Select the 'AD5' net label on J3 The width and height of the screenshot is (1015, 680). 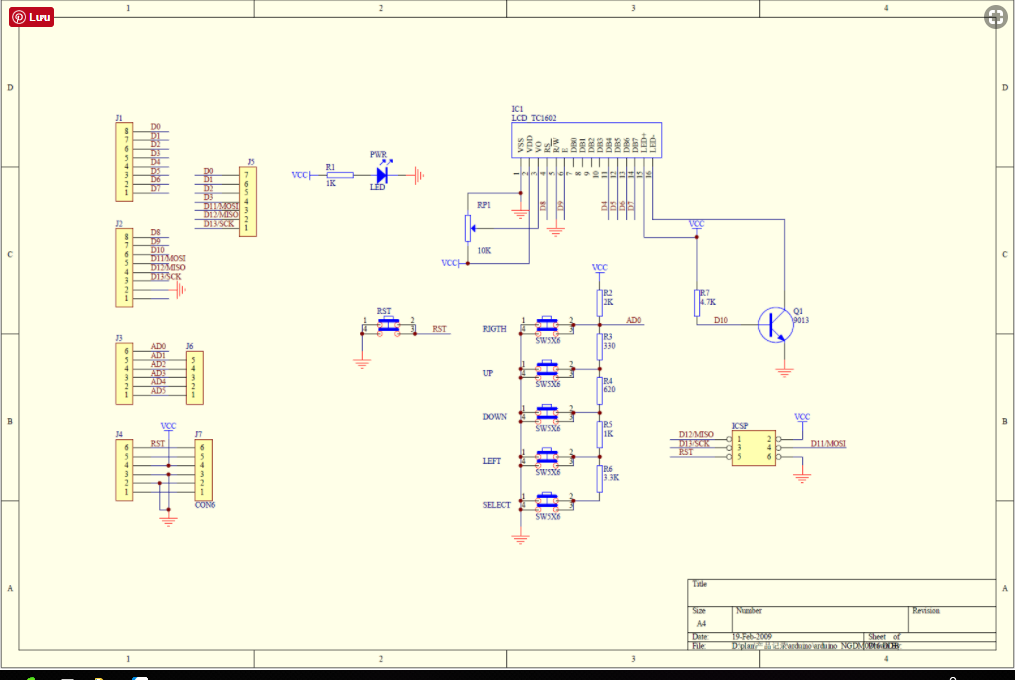coord(159,391)
